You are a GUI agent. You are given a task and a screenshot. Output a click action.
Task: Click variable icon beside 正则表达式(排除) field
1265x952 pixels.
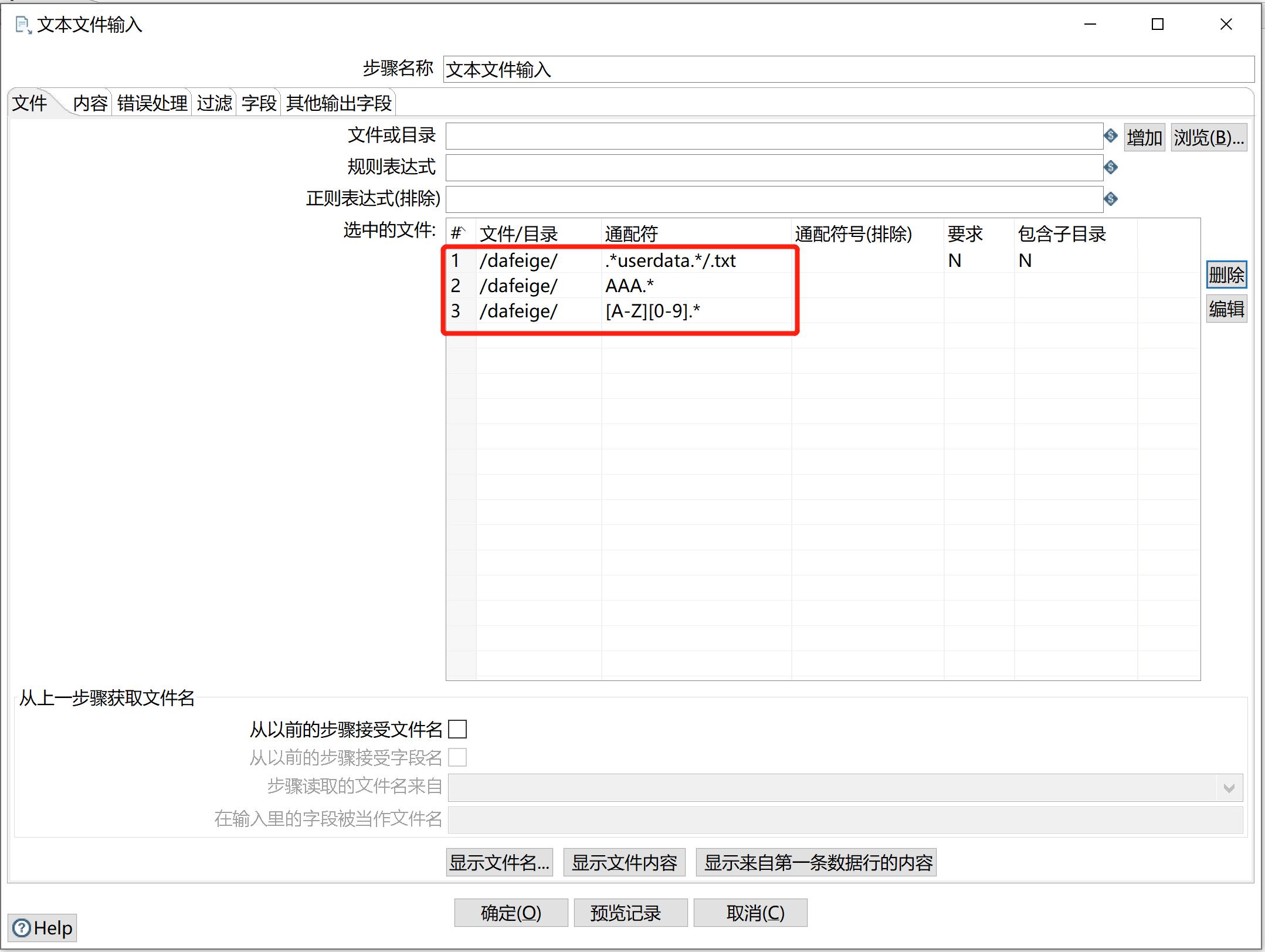coord(1110,199)
